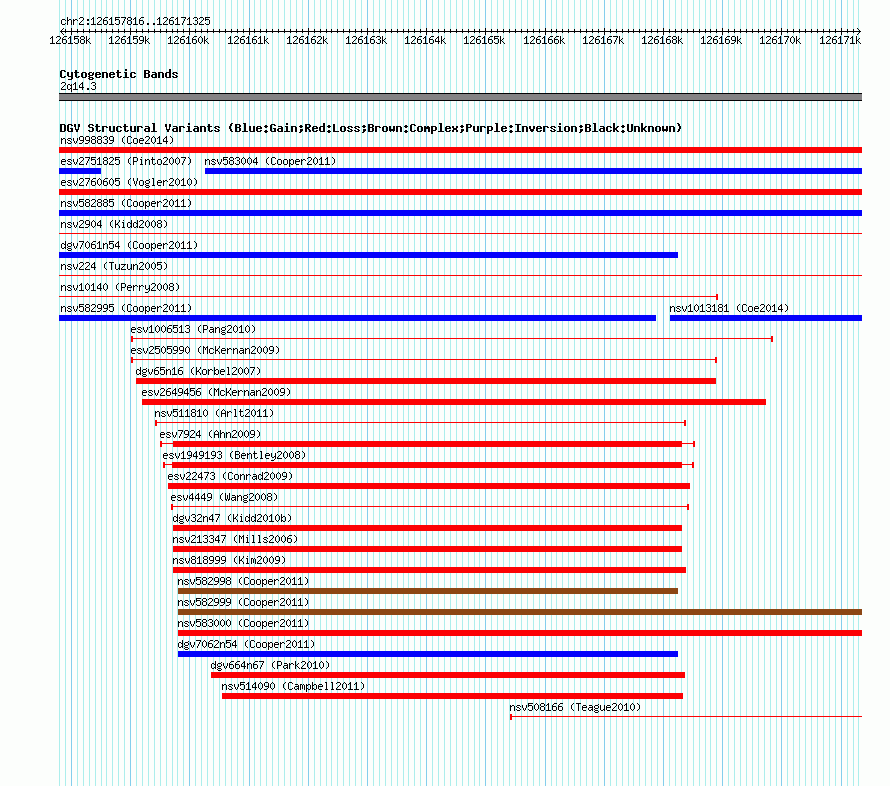Viewport: 890px width, 786px height.
Task: Click the 126168k ruler label
Action: [x=662, y=40]
